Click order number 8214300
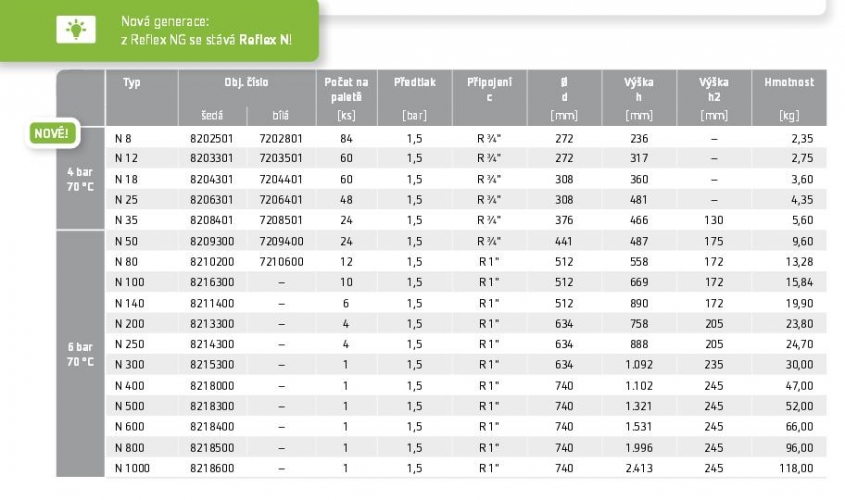This screenshot has height=500, width=845. pyautogui.click(x=212, y=344)
